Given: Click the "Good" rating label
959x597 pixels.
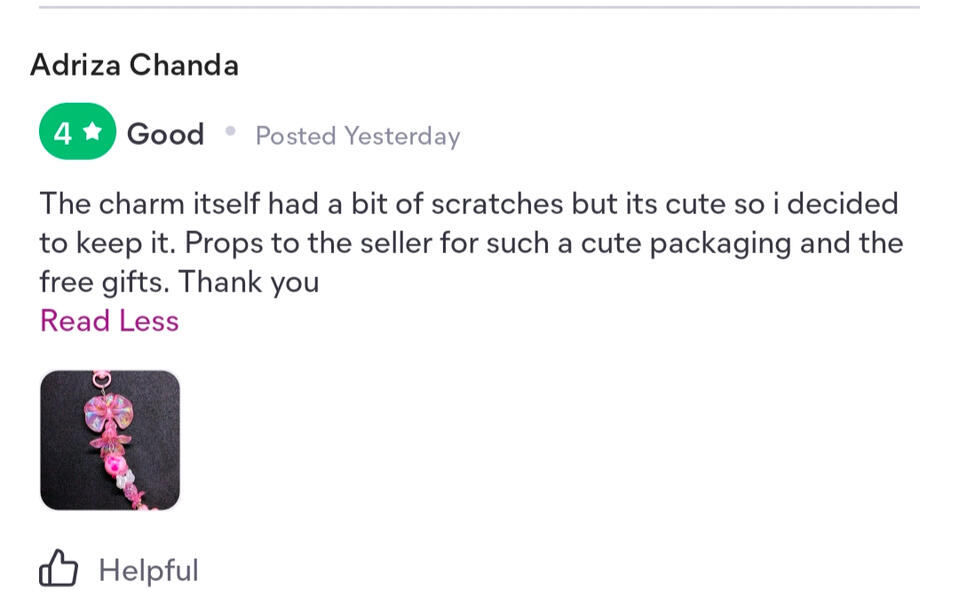Looking at the screenshot, I should [x=165, y=134].
